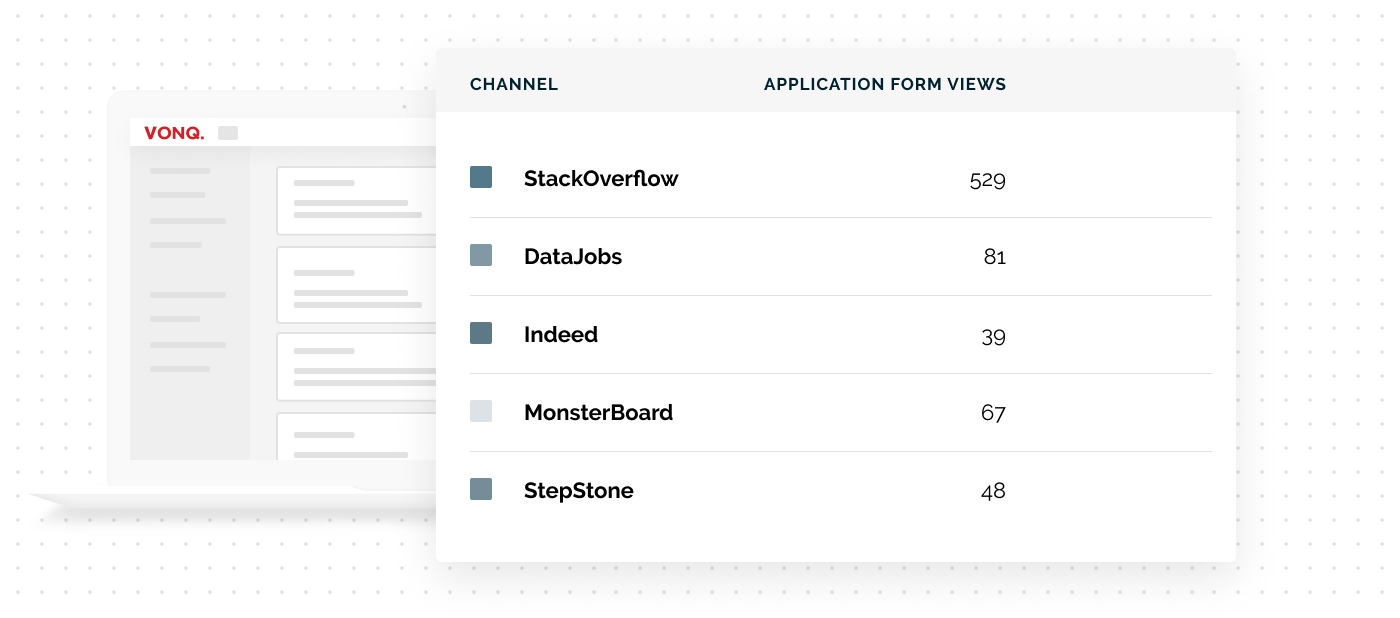Click the 81 views value
The image size is (1400, 618).
tap(994, 258)
